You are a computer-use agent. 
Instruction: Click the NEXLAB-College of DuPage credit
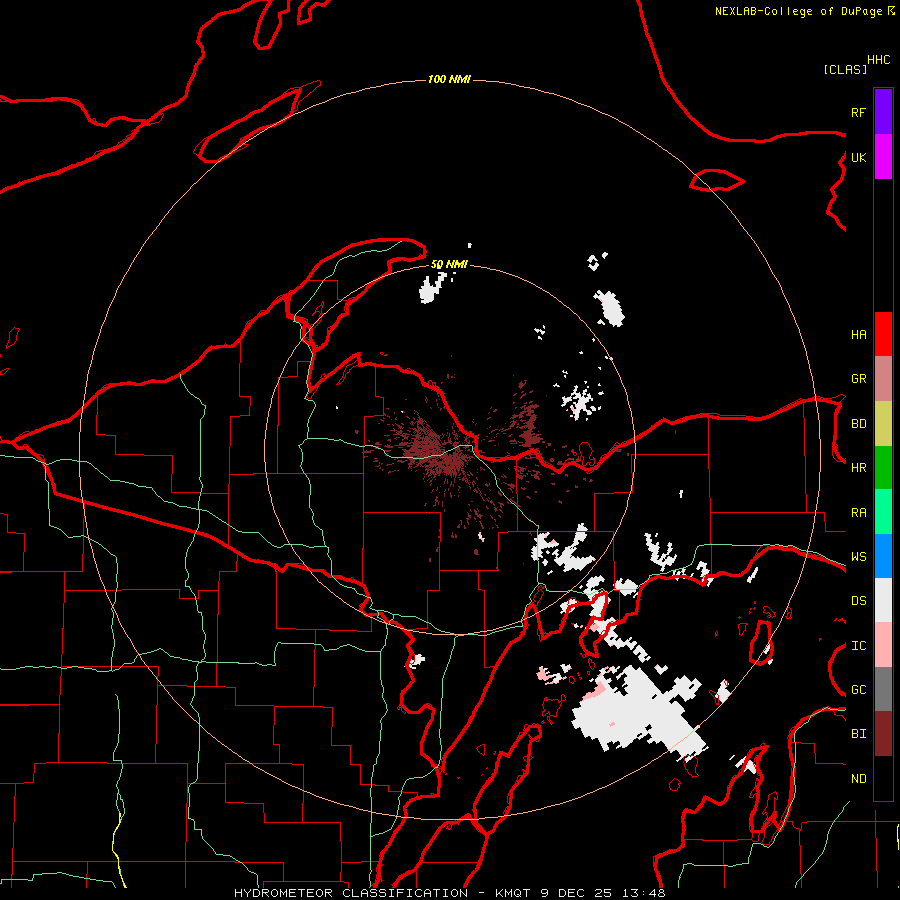pos(805,11)
